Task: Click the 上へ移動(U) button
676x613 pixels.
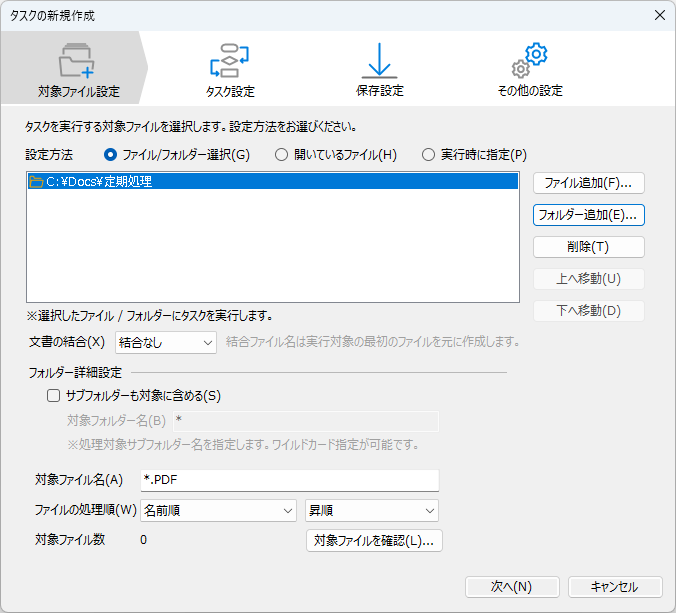Action: coord(589,279)
